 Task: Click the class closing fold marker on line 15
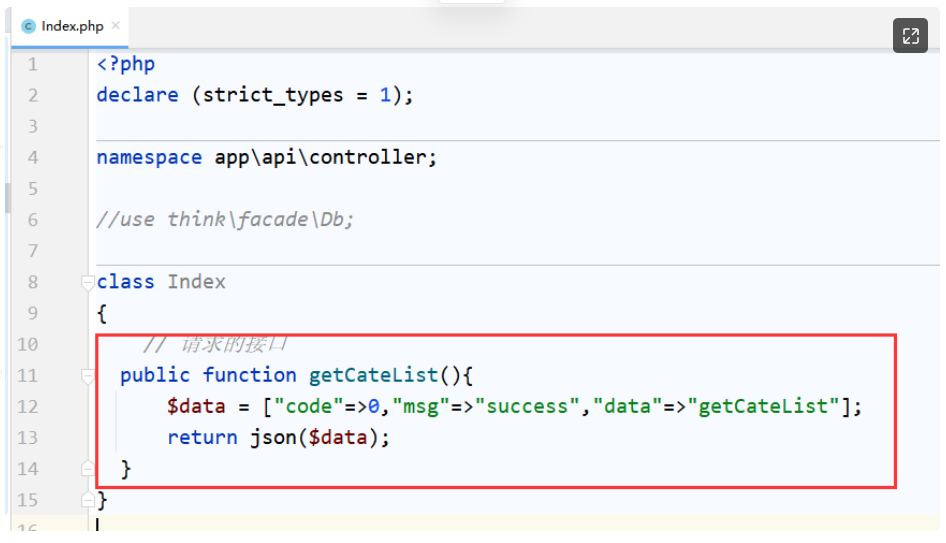[88, 499]
